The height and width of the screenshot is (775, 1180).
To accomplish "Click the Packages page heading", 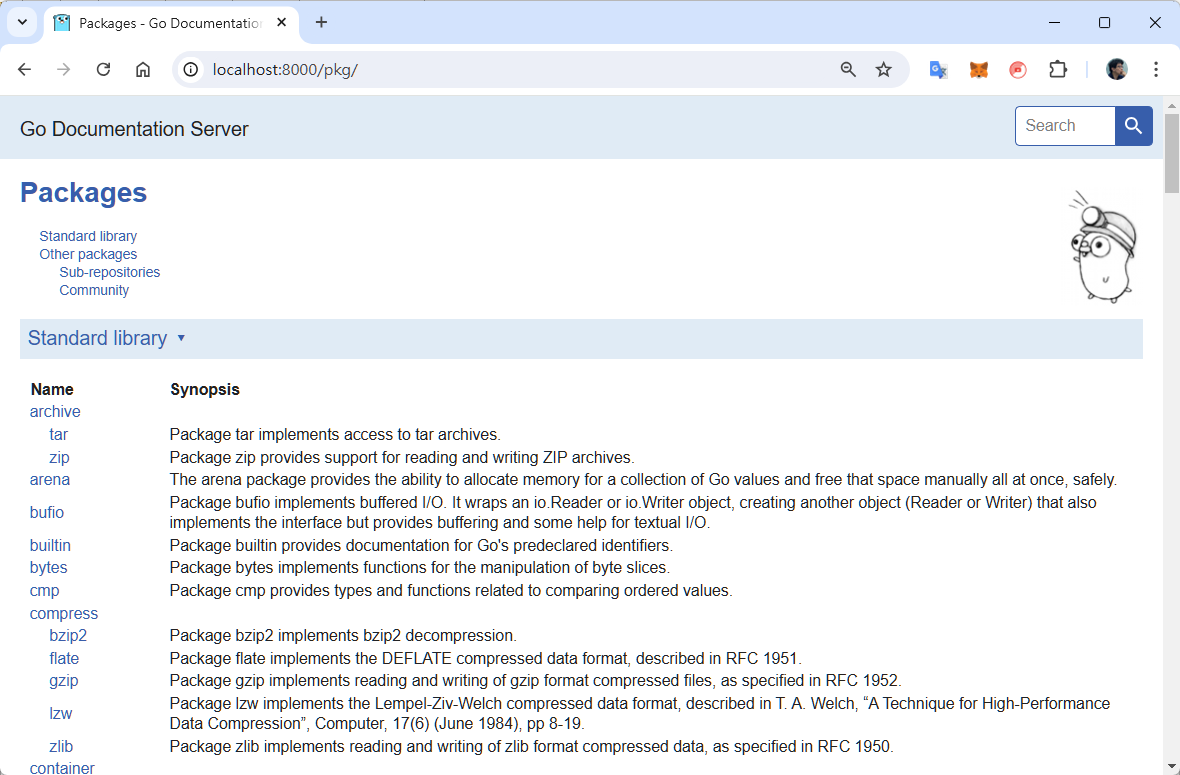I will pos(84,193).
